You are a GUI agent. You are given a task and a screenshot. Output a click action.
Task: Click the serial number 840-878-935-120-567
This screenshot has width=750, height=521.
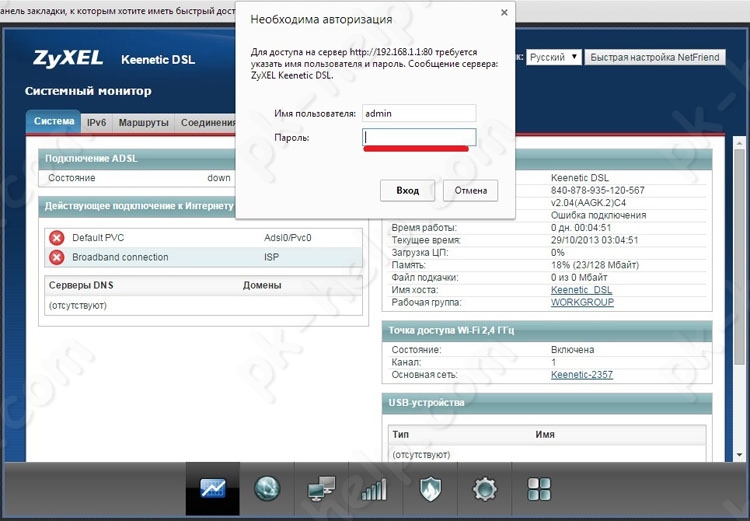click(x=597, y=190)
